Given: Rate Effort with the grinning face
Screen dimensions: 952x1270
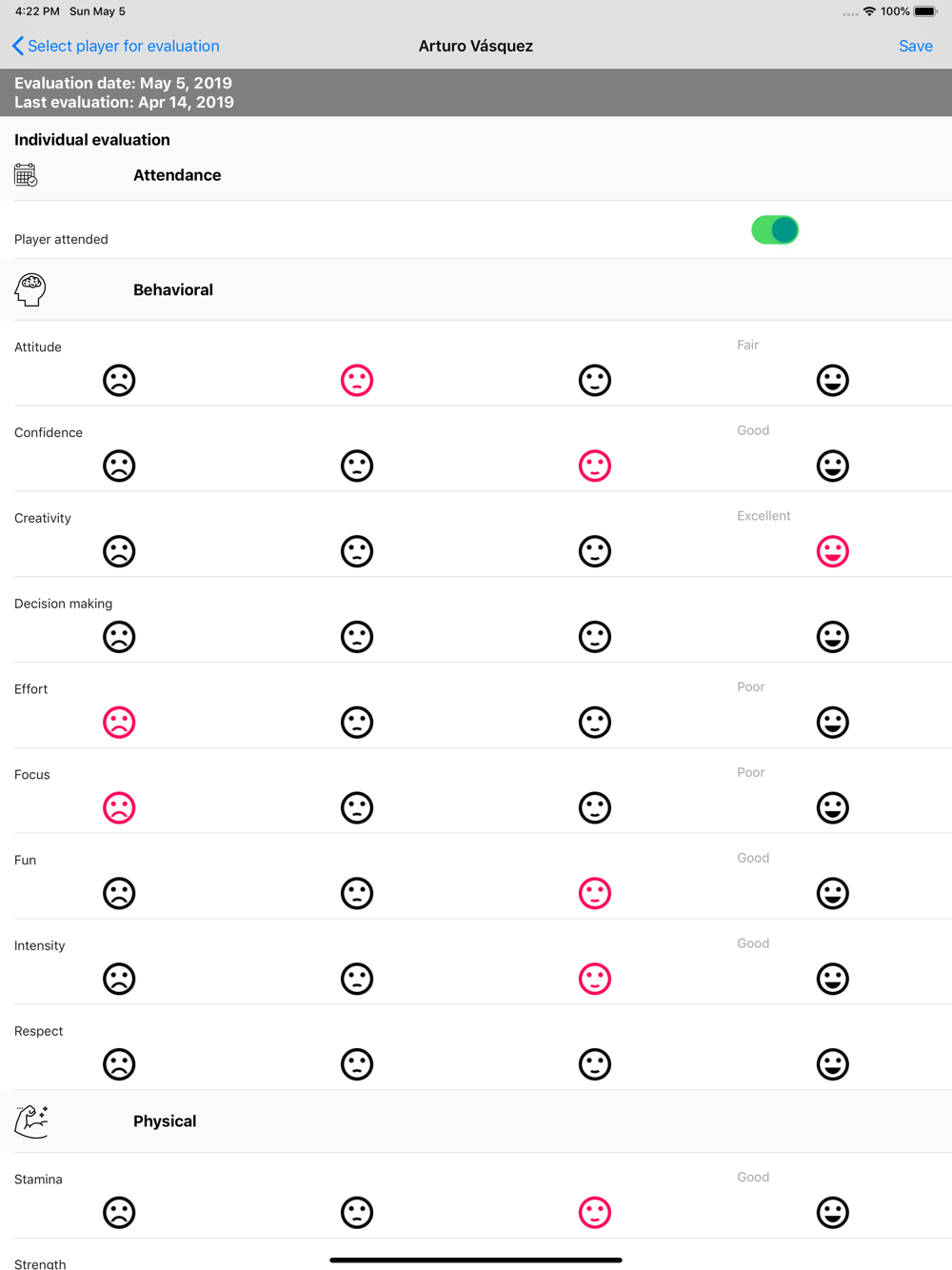Looking at the screenshot, I should [832, 724].
